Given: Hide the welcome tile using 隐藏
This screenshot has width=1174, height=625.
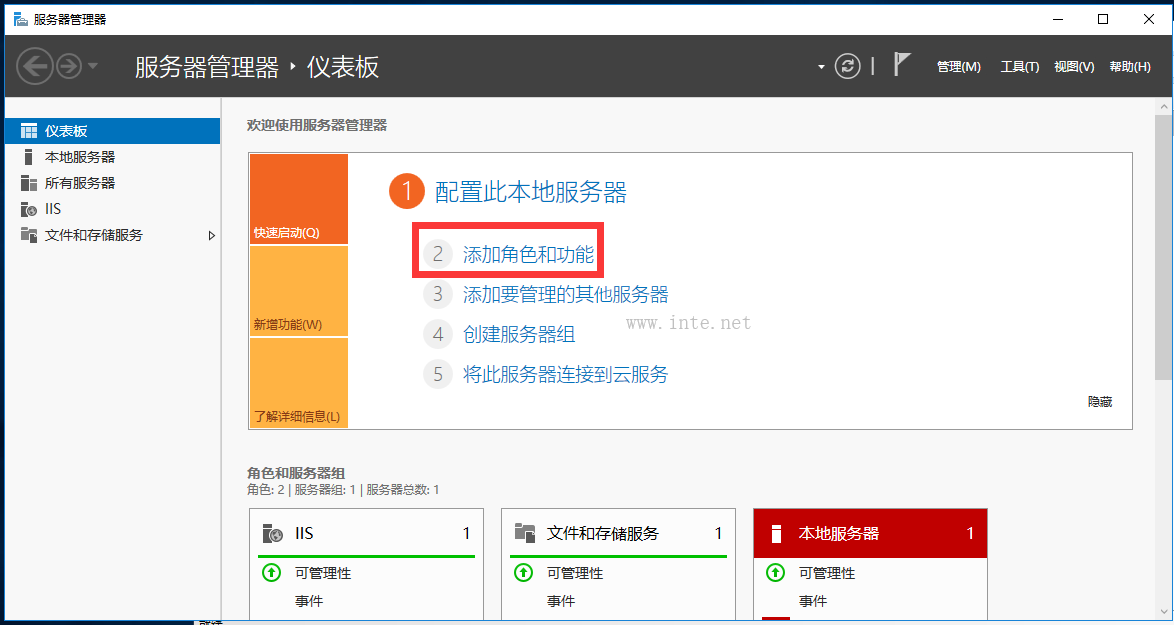Looking at the screenshot, I should 1099,402.
